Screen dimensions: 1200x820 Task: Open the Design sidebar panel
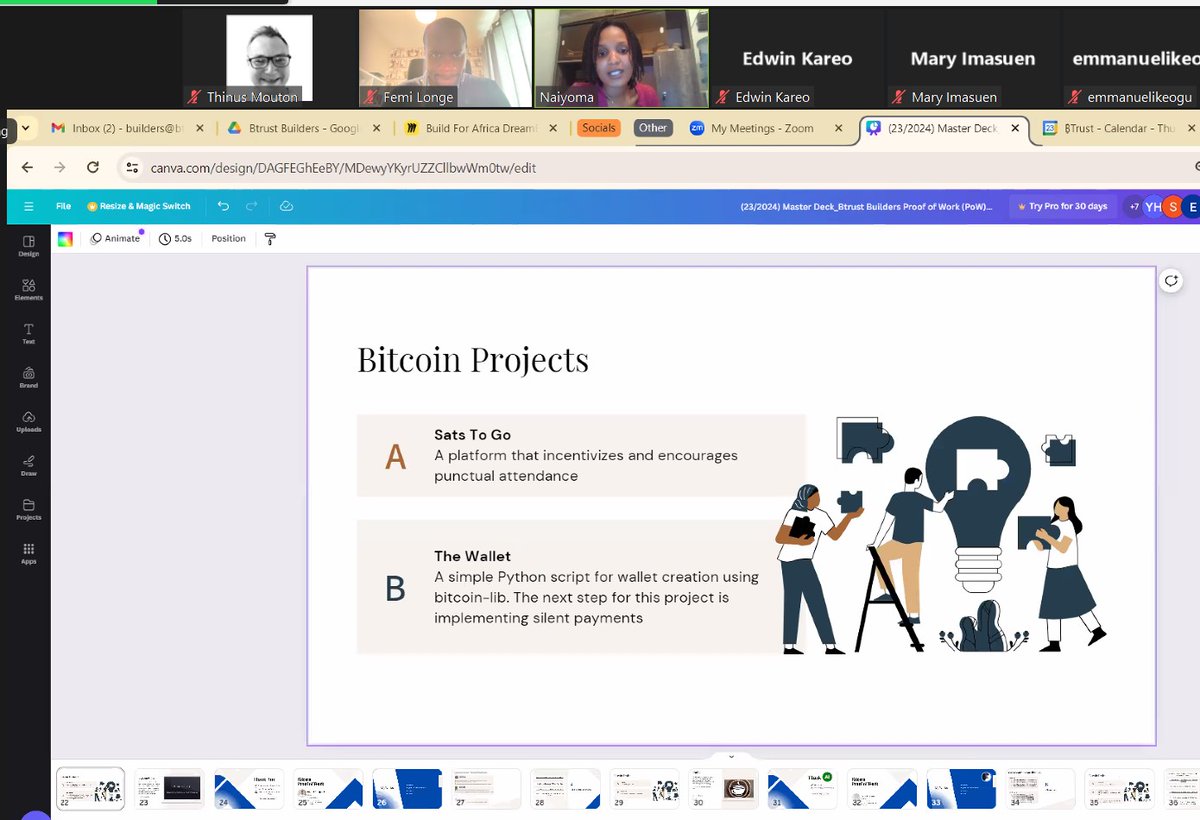point(28,246)
